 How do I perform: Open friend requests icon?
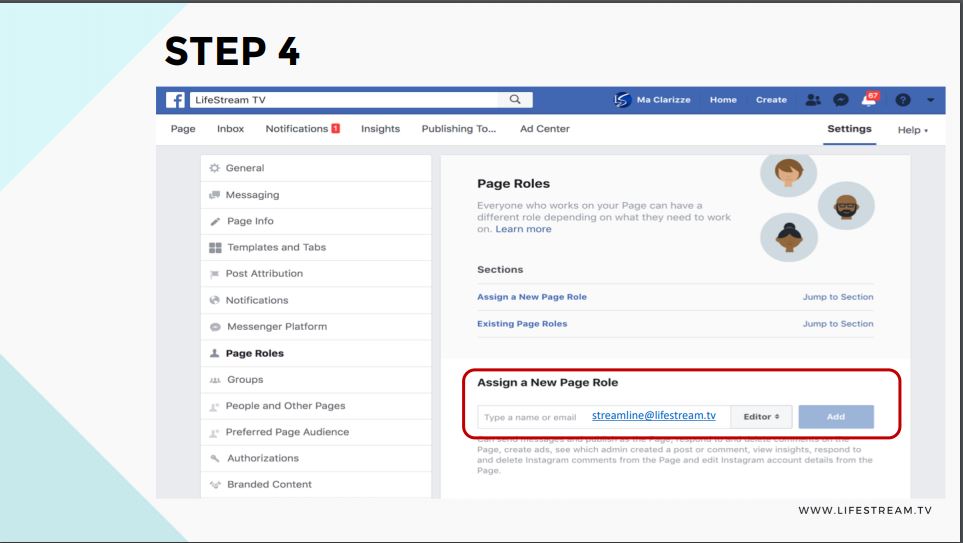pos(813,100)
